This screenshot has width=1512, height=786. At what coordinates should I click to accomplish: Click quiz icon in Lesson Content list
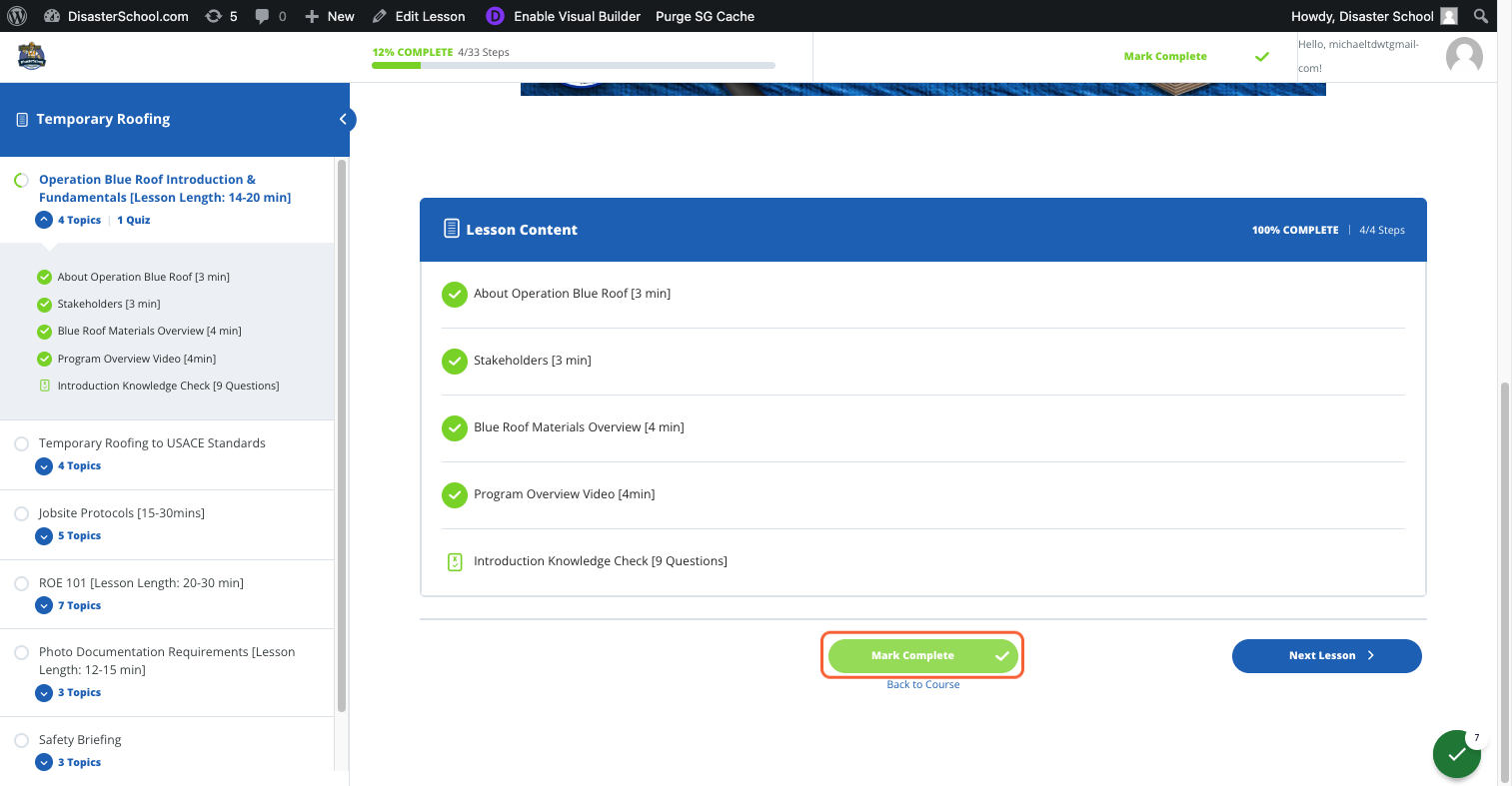pos(455,561)
